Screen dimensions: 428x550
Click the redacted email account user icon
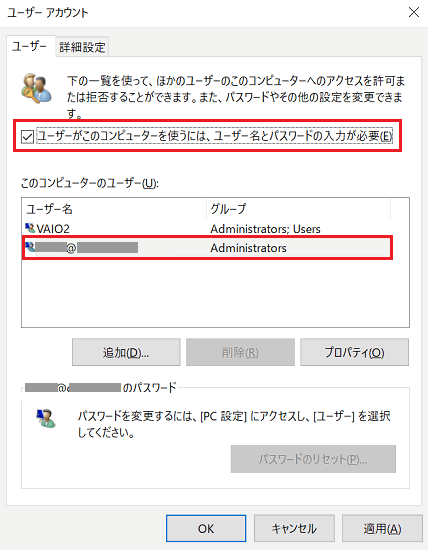point(30,247)
